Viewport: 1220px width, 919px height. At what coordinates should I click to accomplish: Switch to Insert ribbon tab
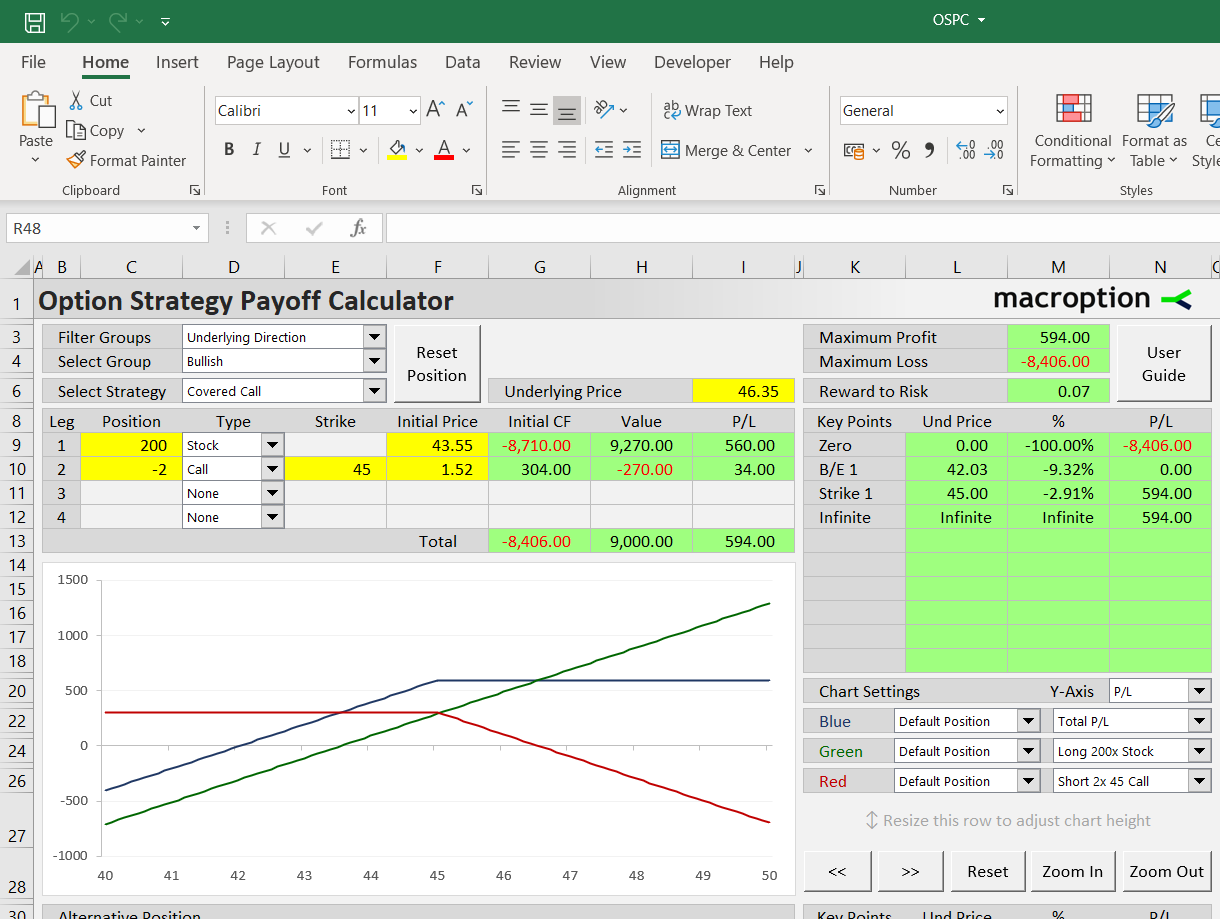point(177,62)
